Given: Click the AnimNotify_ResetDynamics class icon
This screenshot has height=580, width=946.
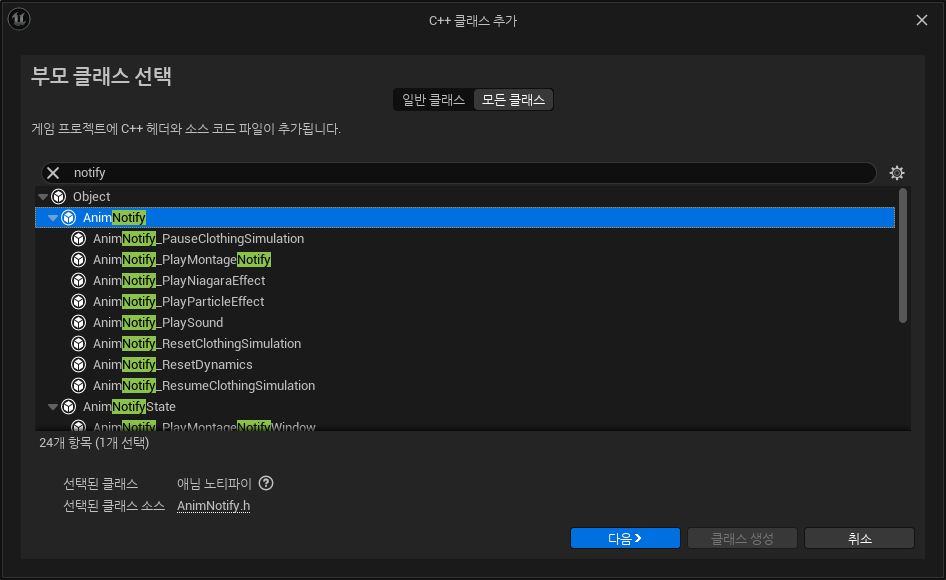Looking at the screenshot, I should coord(79,365).
